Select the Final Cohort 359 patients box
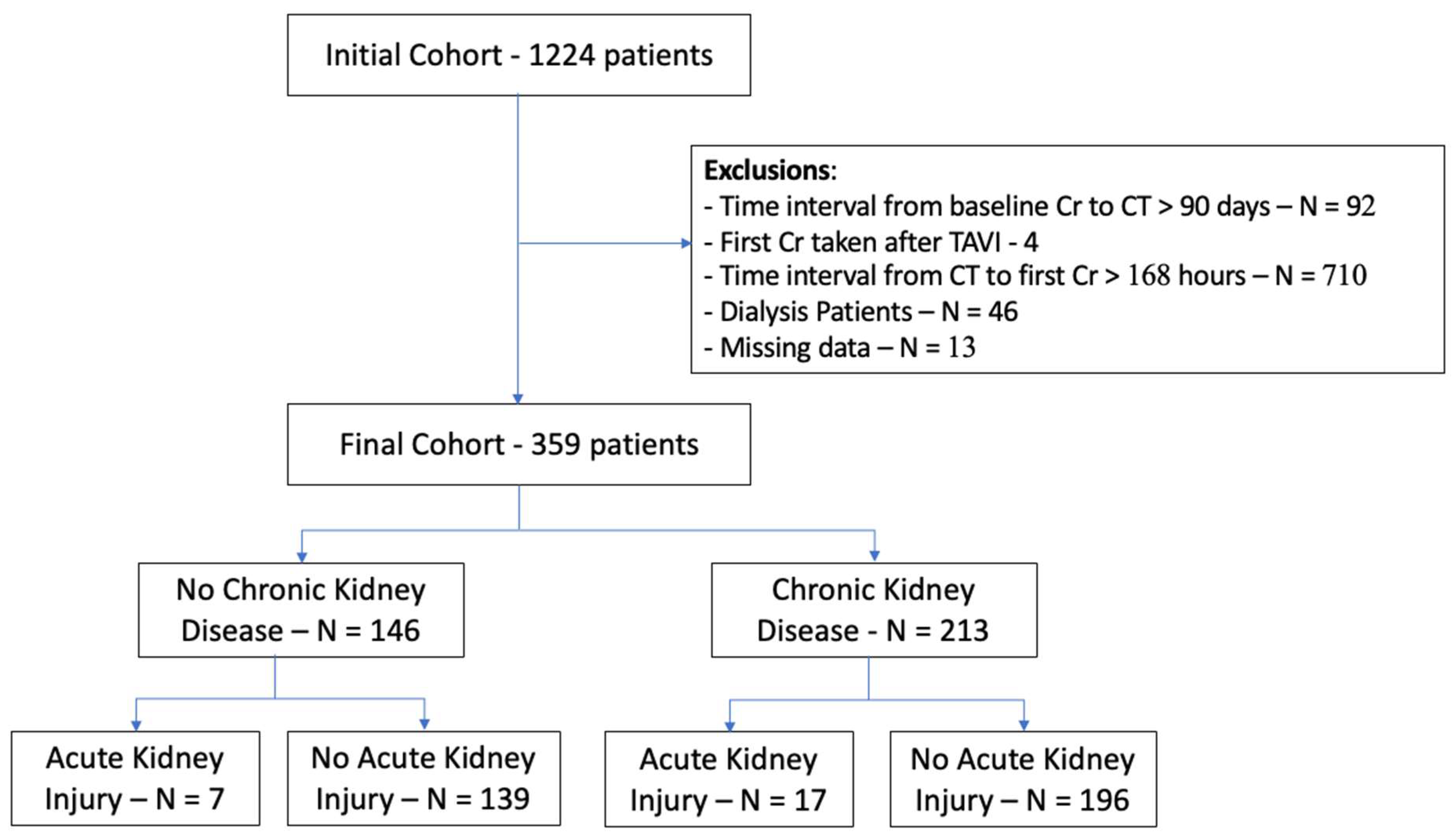The height and width of the screenshot is (840, 1456). pos(519,444)
